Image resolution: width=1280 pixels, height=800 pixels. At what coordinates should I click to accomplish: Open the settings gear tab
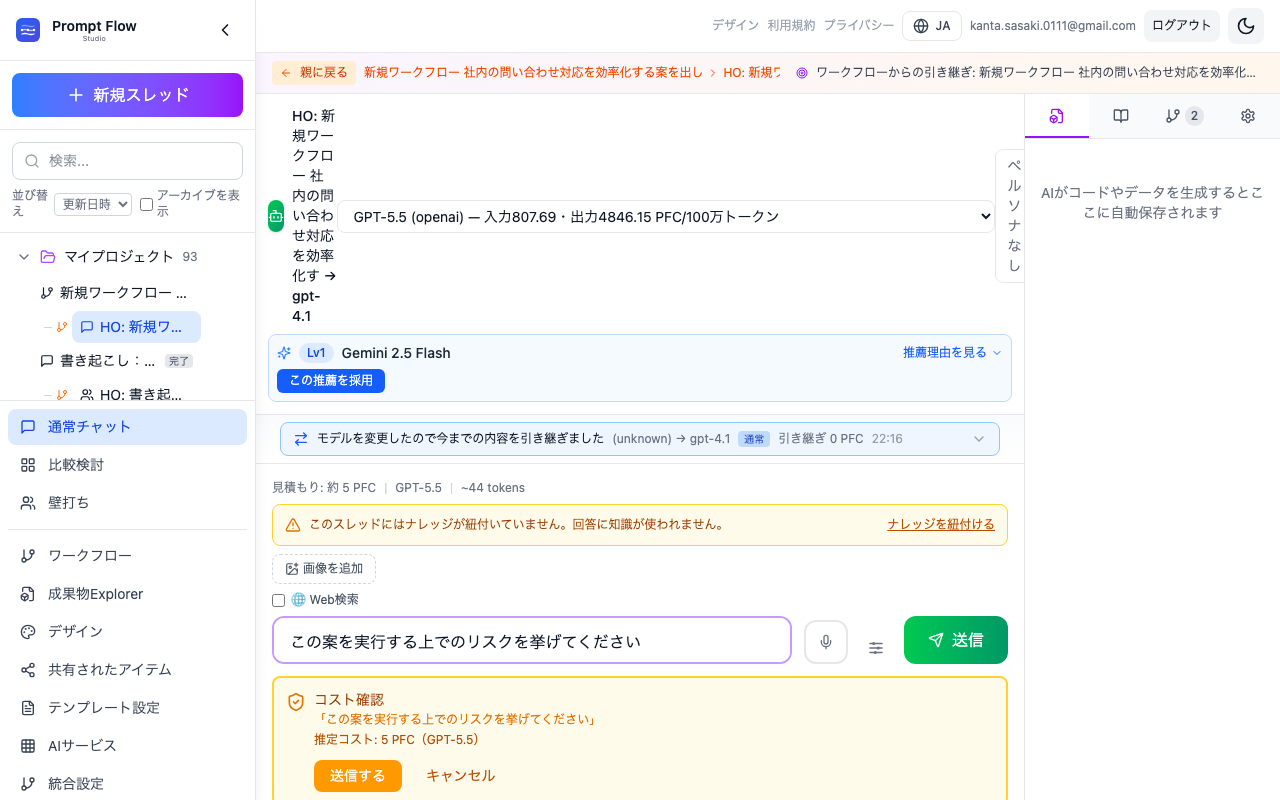pos(1248,116)
